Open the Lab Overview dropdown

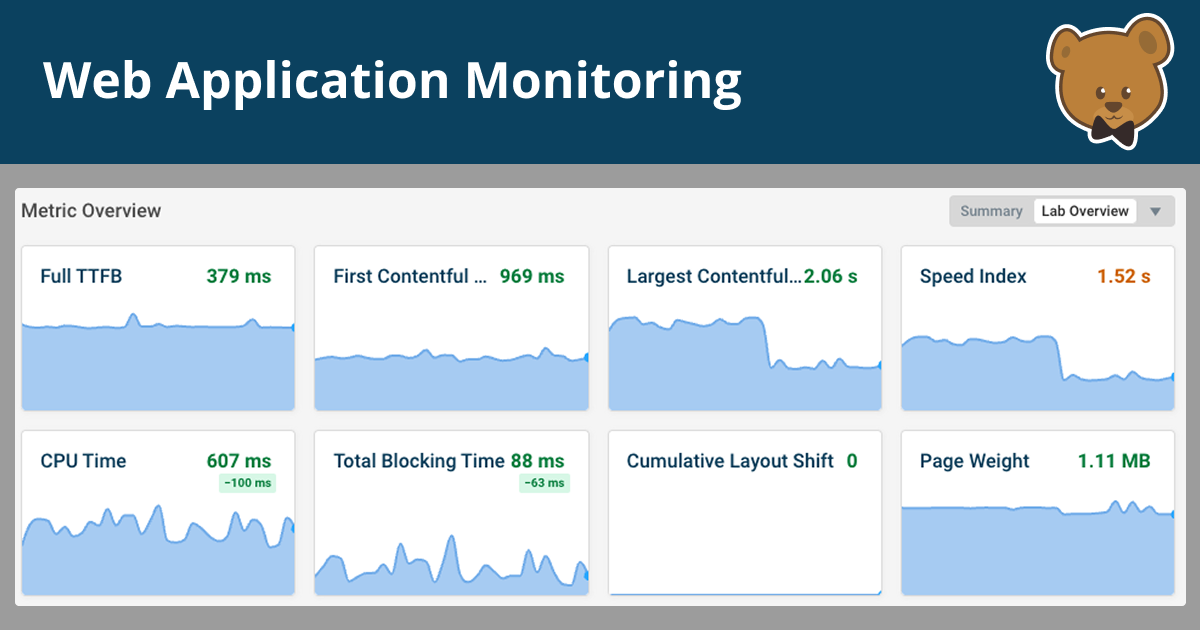pyautogui.click(x=1084, y=211)
